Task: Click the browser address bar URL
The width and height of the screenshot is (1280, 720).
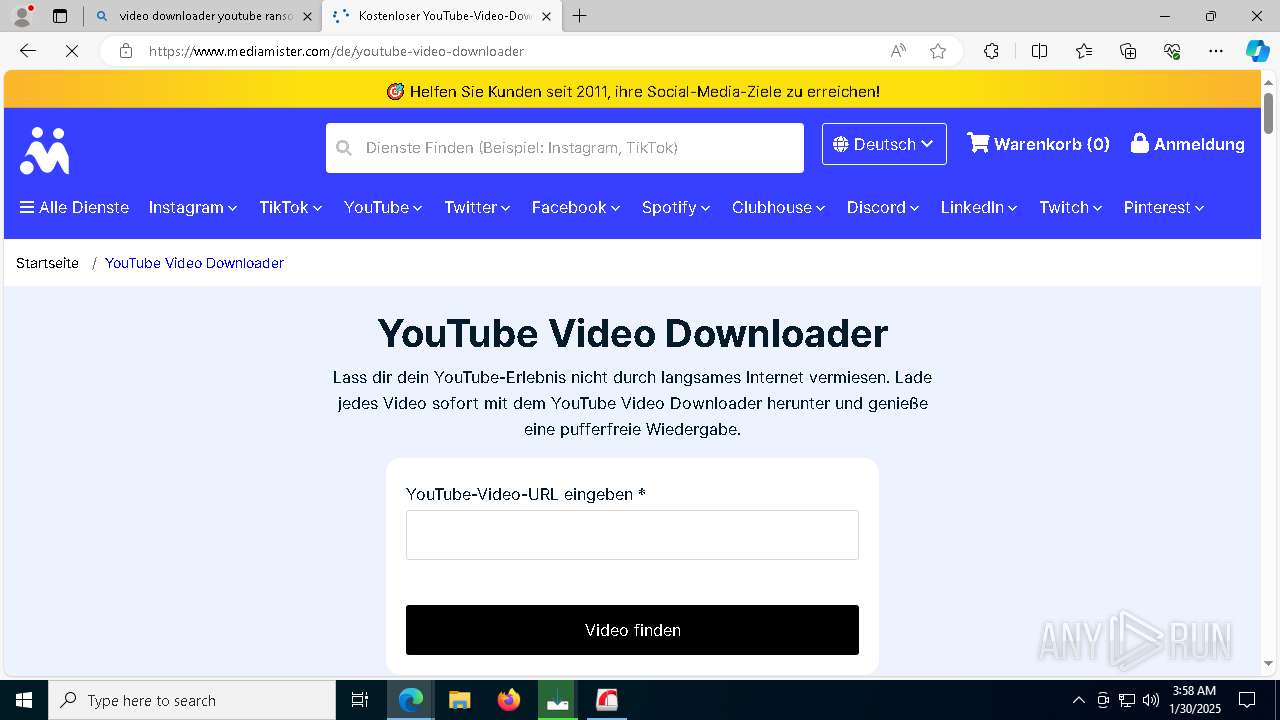Action: [336, 51]
